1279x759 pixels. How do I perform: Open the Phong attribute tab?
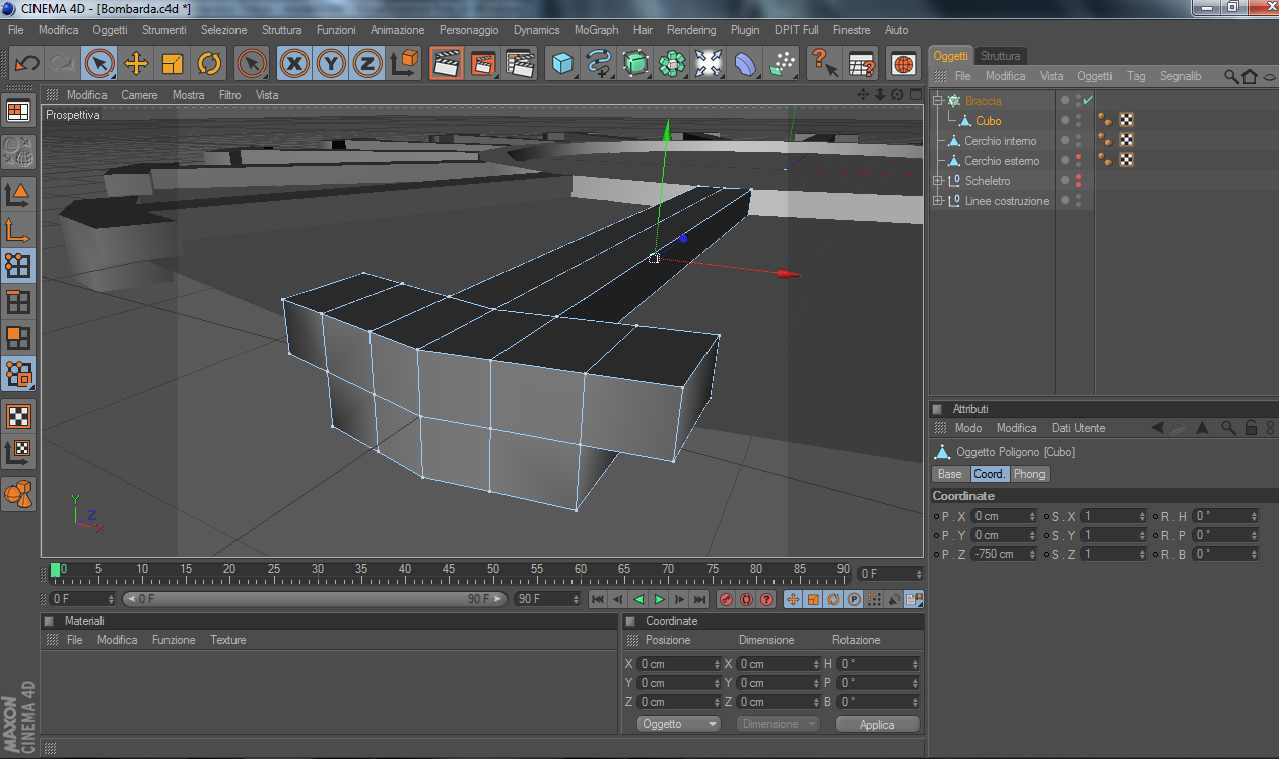[1029, 474]
